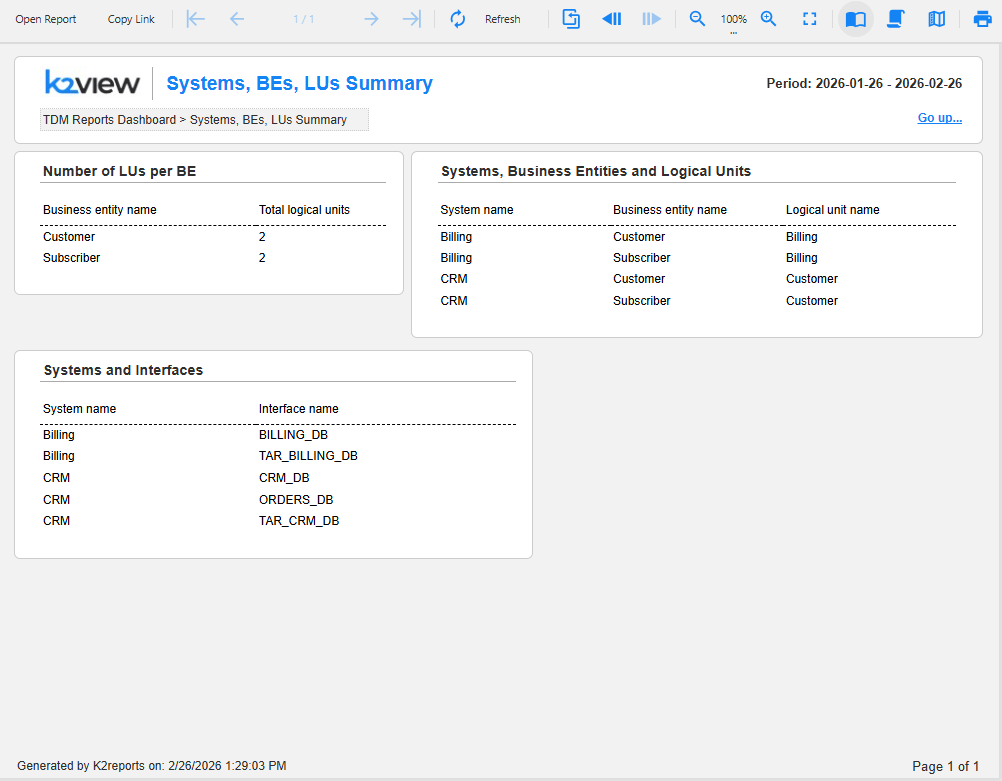Print the report using printer icon
The image size is (1002, 781).
click(x=982, y=19)
